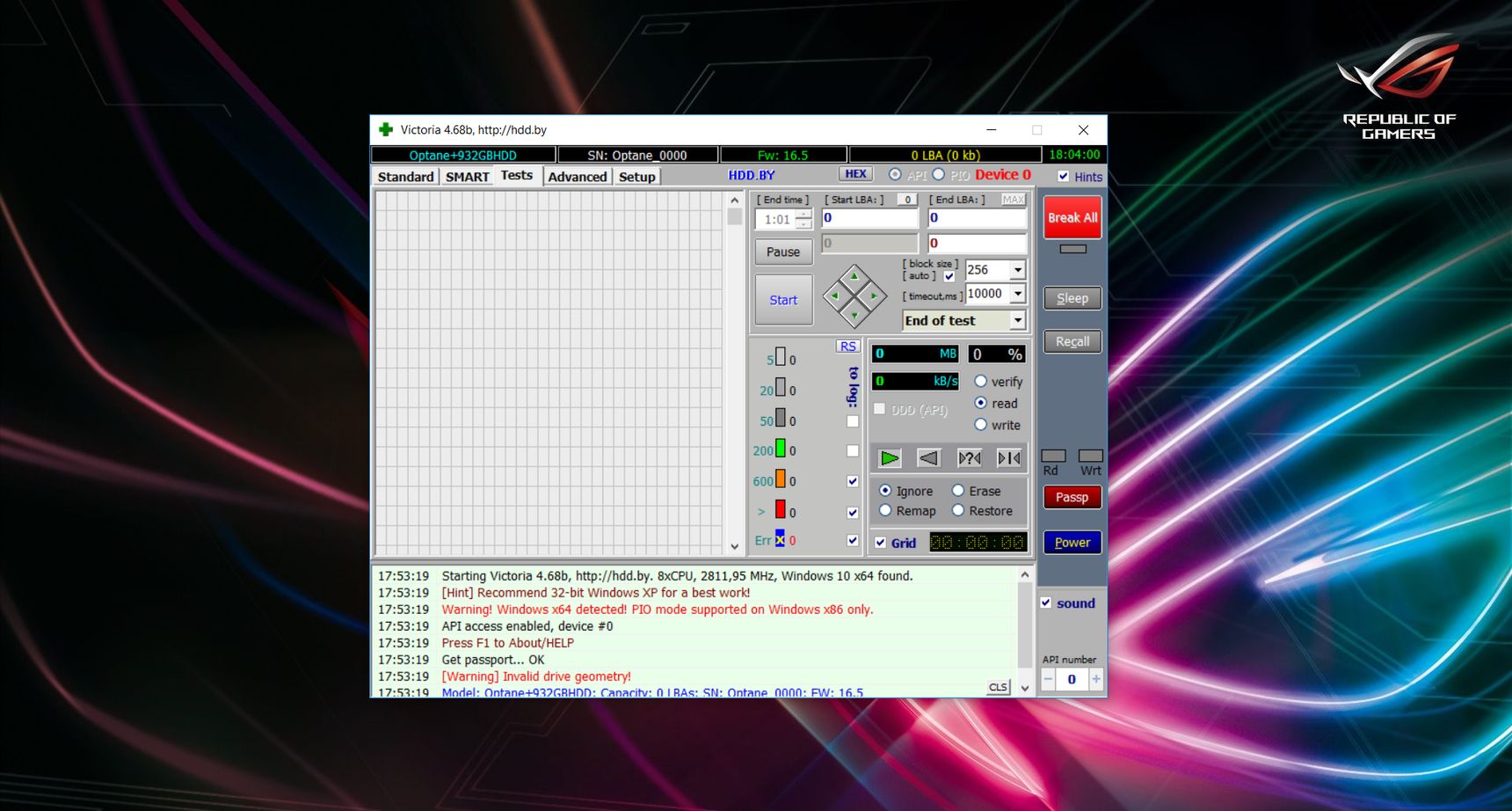The image size is (1512, 811).
Task: Open the End of test dropdown
Action: pyautogui.click(x=1017, y=320)
